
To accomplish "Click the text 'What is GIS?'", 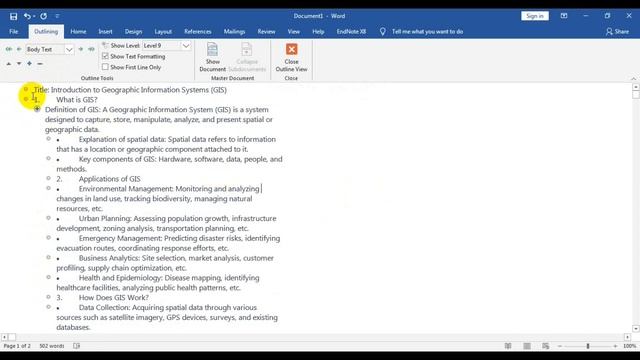I will pos(77,100).
